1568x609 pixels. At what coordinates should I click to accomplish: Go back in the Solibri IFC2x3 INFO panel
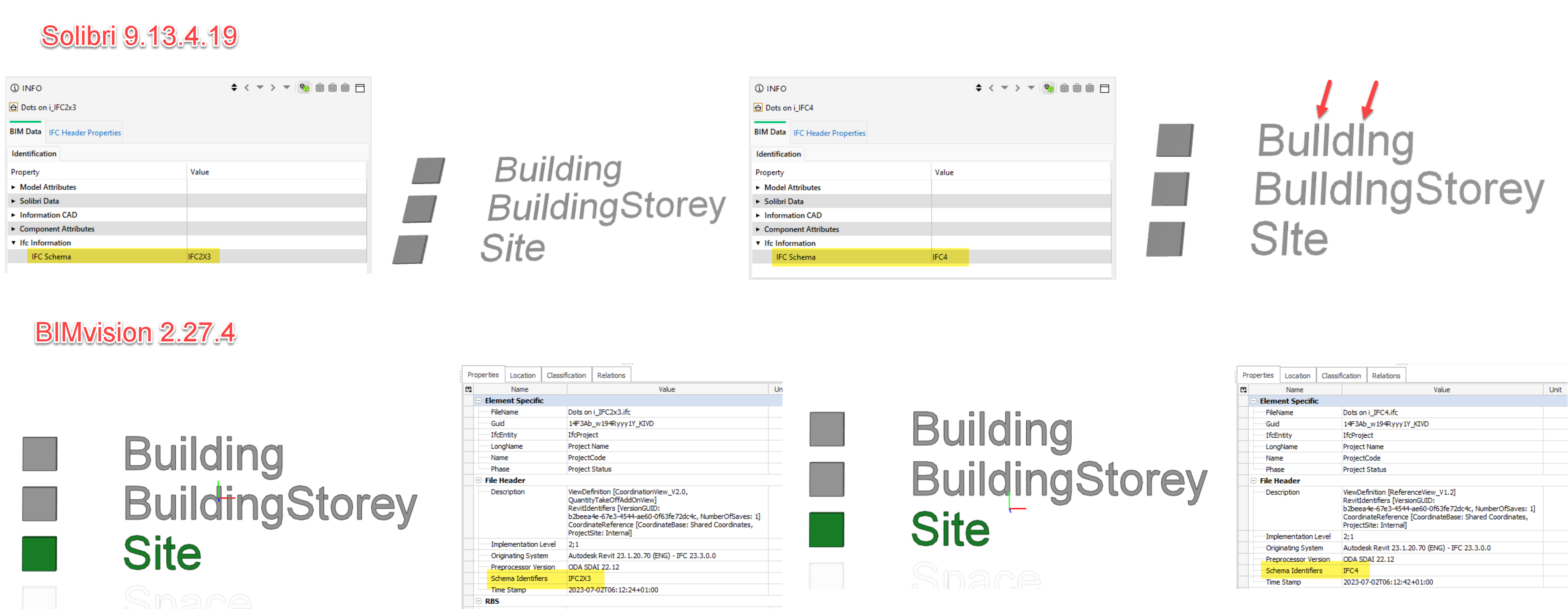click(x=247, y=88)
